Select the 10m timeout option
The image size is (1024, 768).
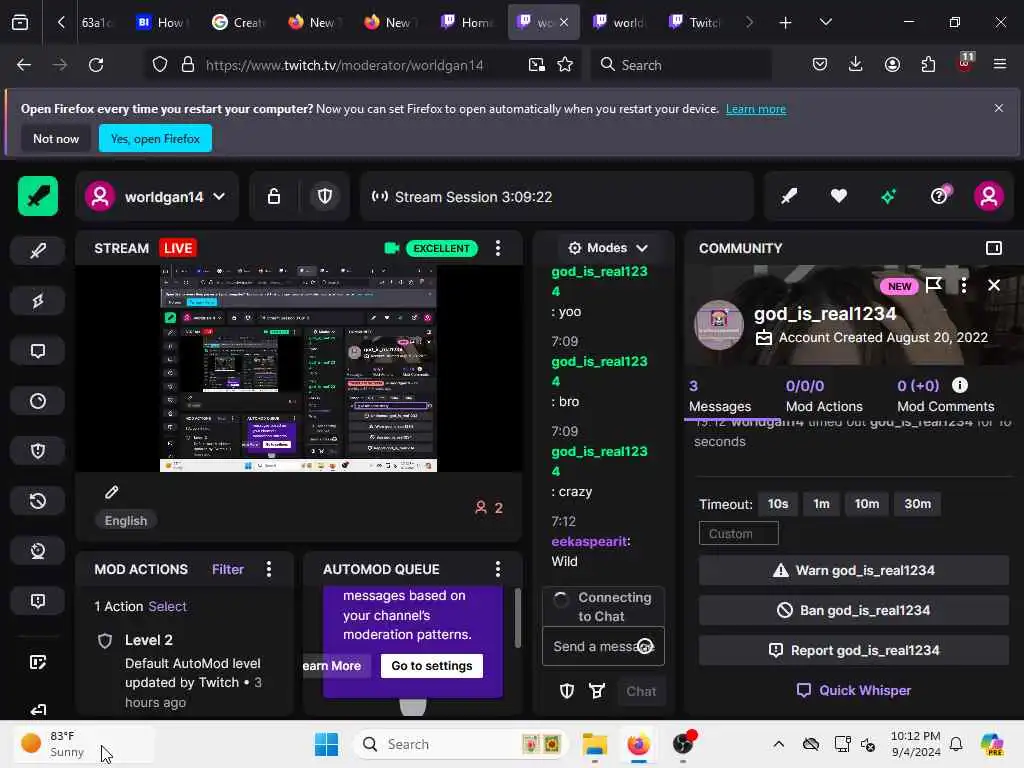(867, 504)
